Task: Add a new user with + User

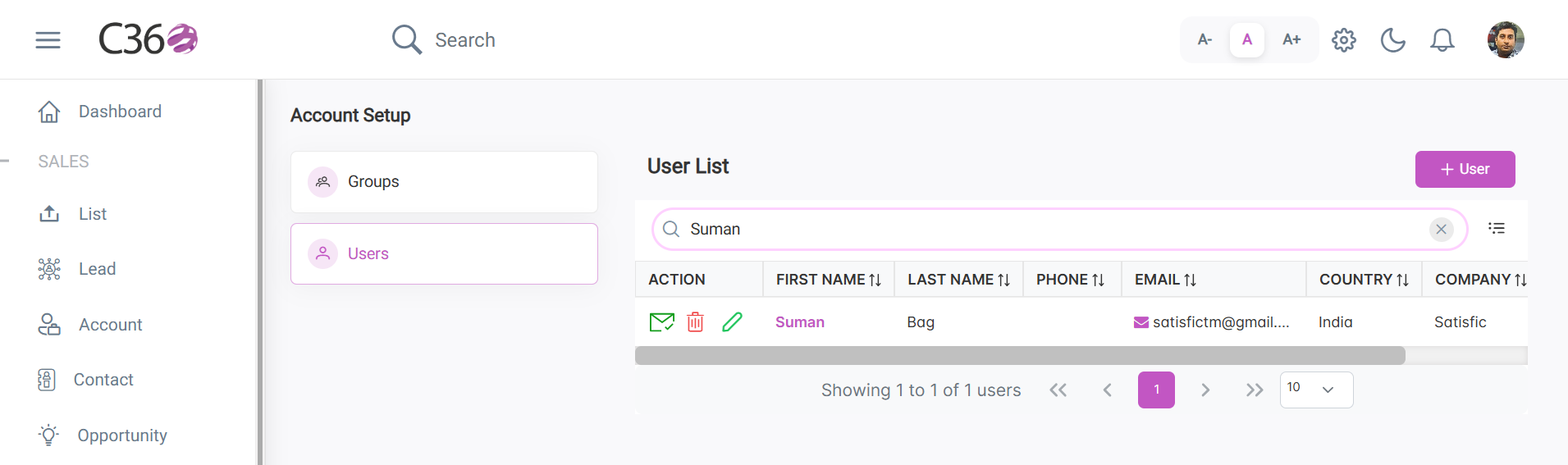Action: pos(1465,169)
